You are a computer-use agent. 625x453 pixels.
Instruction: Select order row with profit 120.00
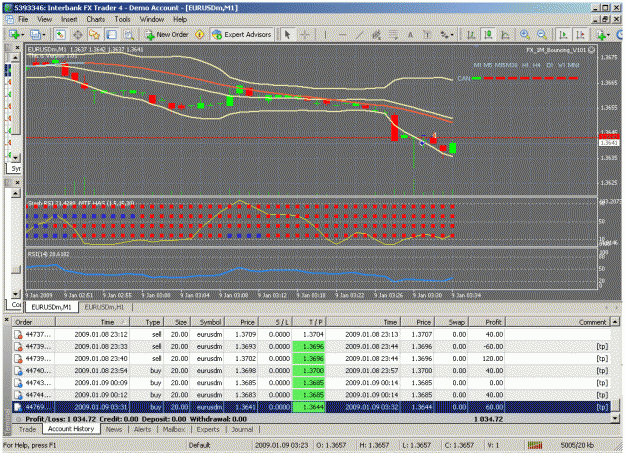tap(312, 358)
